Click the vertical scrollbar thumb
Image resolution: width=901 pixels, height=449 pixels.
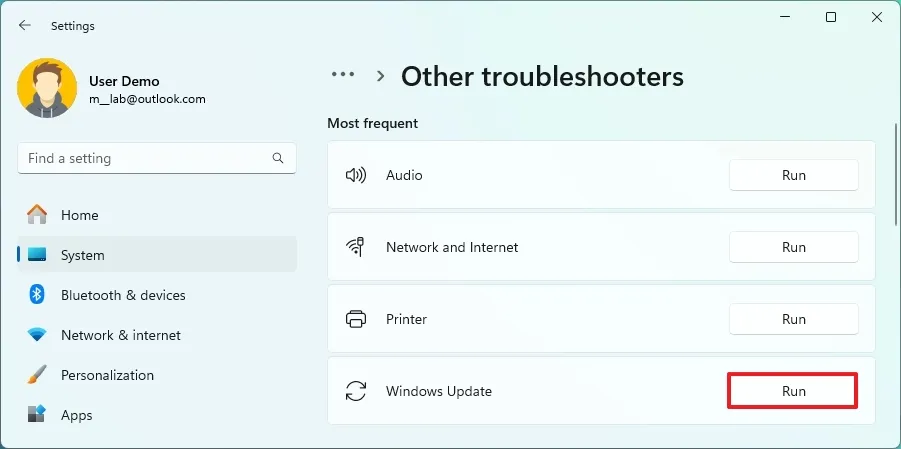point(896,175)
